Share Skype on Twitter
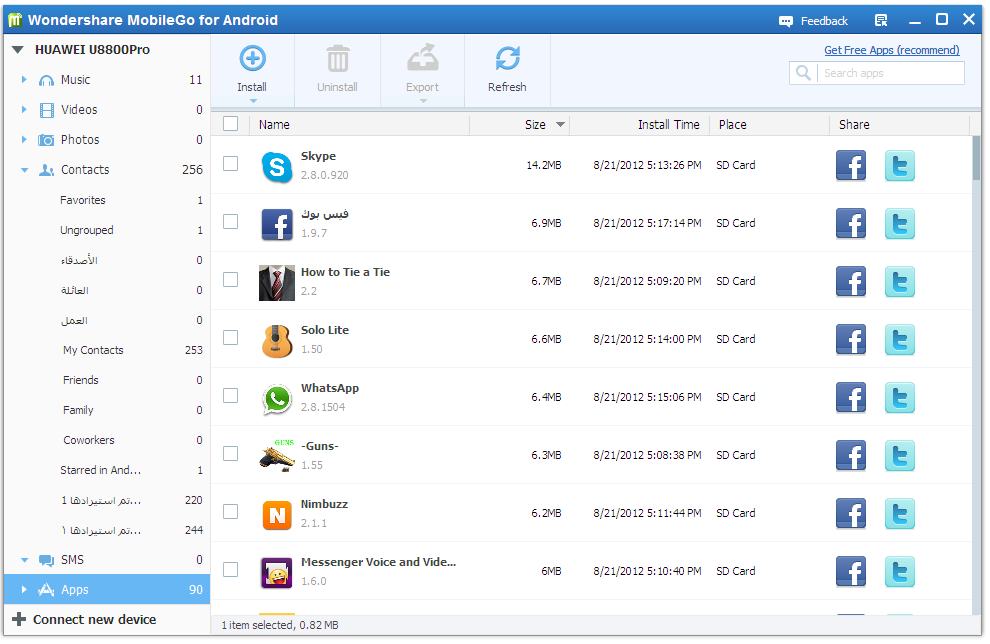The width and height of the screenshot is (990, 644). pos(899,165)
